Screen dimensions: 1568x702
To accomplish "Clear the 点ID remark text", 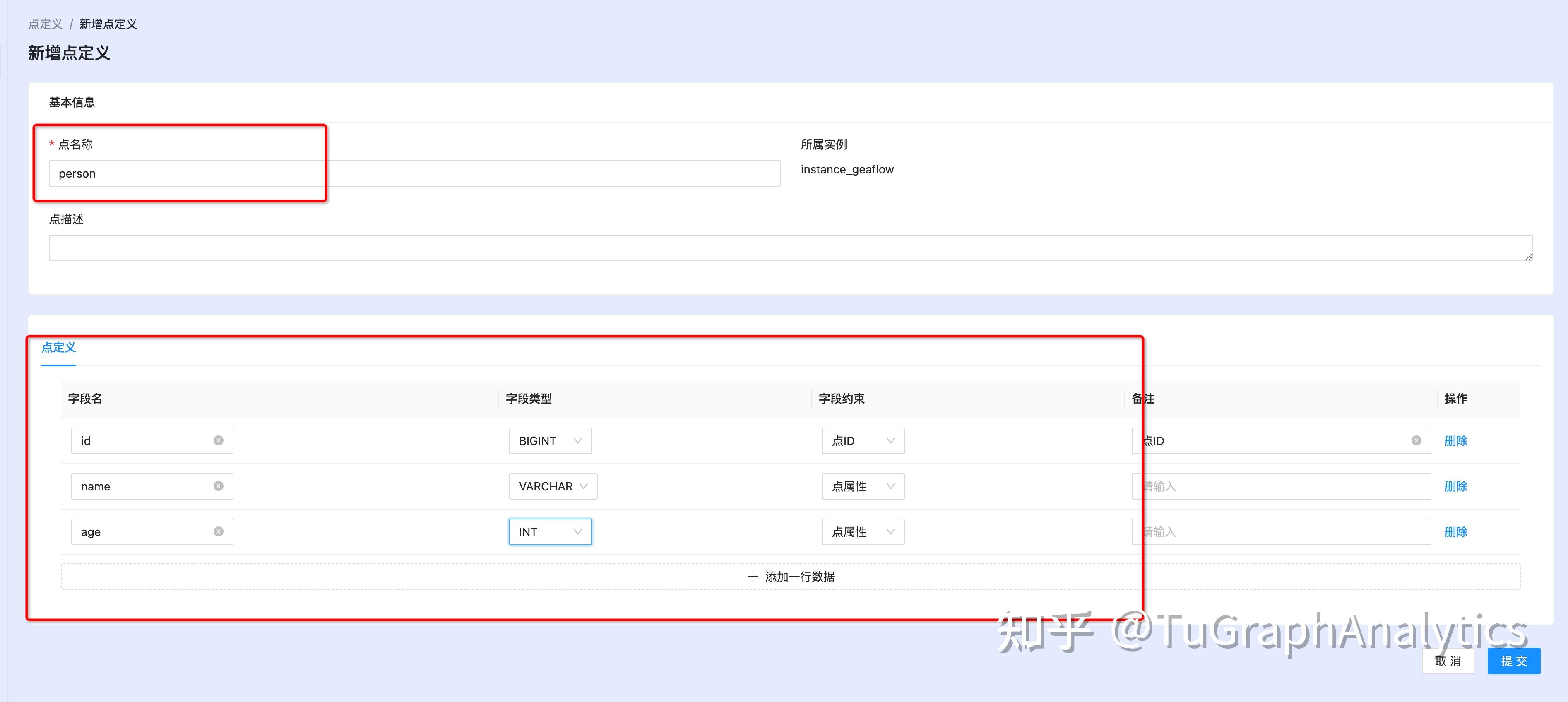I will [1416, 440].
